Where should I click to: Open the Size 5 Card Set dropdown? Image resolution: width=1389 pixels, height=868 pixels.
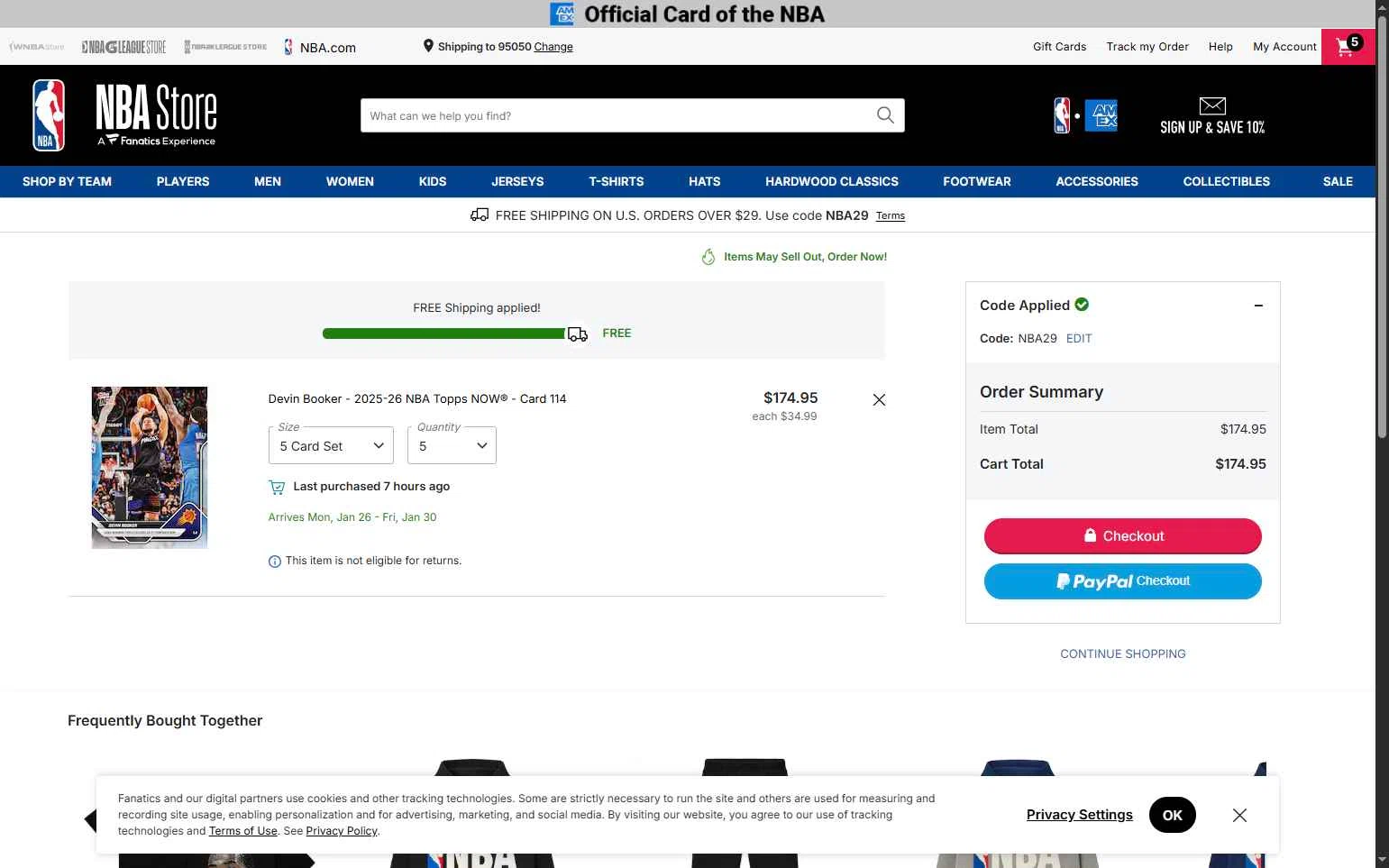click(331, 445)
